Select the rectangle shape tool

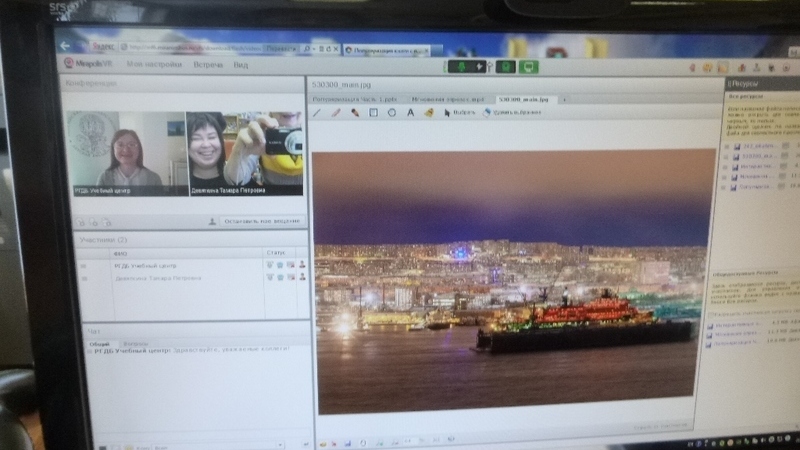tap(373, 113)
